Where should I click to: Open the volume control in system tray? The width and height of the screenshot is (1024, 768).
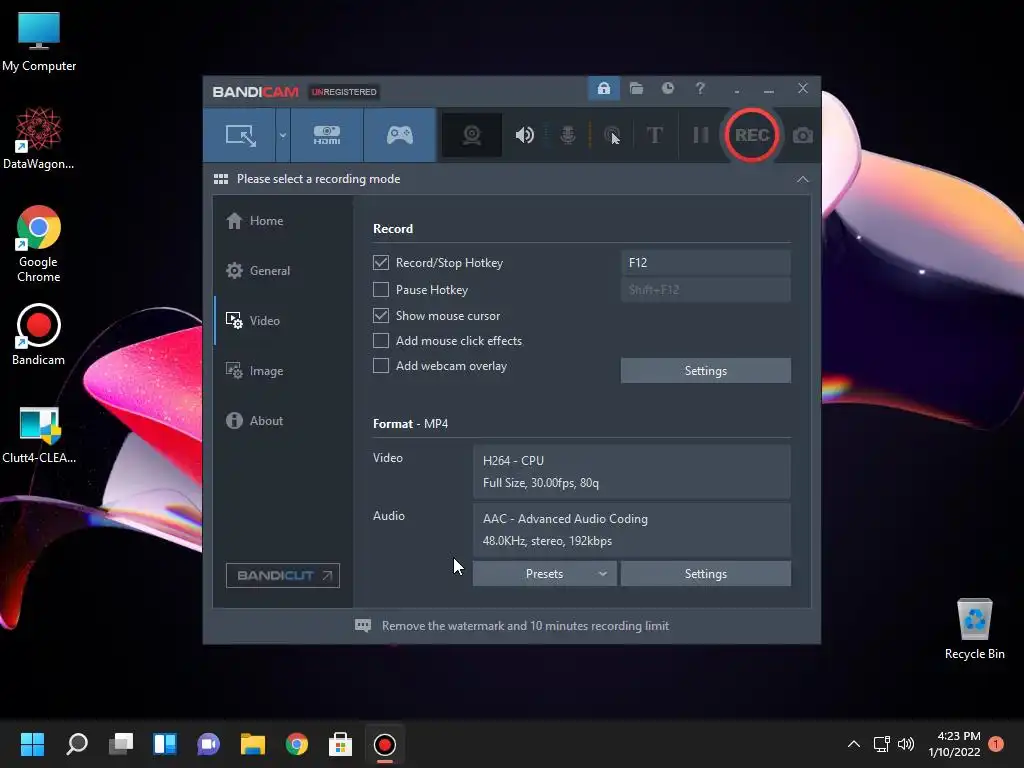(906, 744)
